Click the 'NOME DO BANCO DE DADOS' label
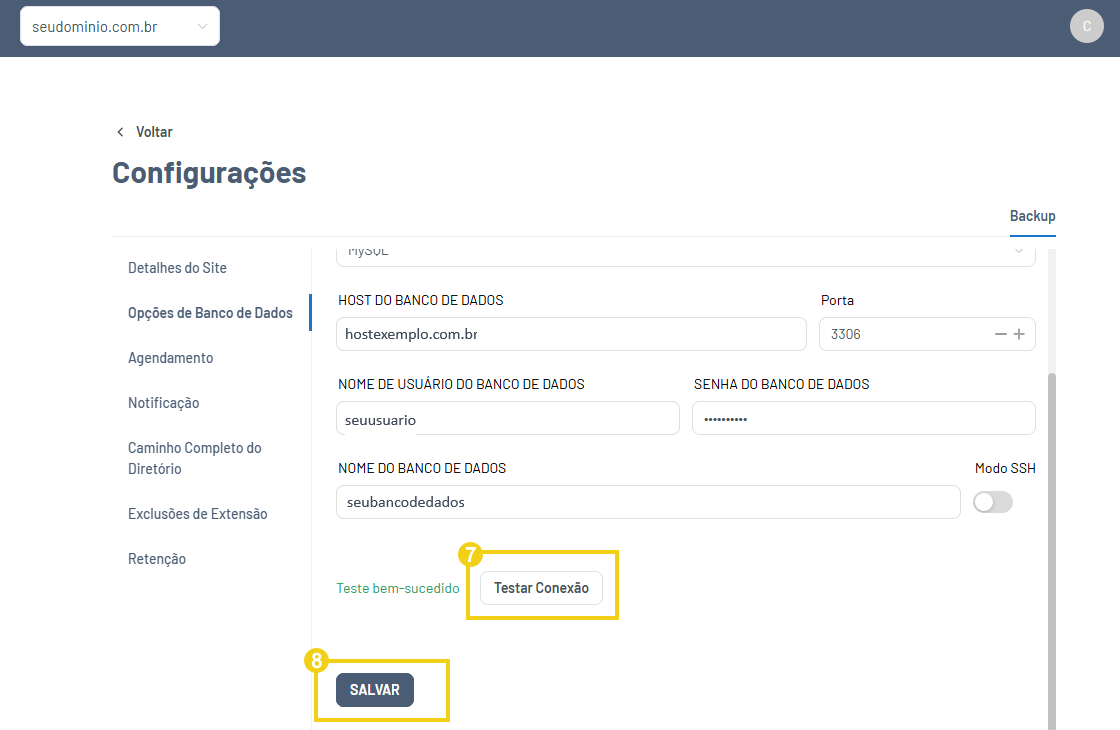 (x=422, y=469)
